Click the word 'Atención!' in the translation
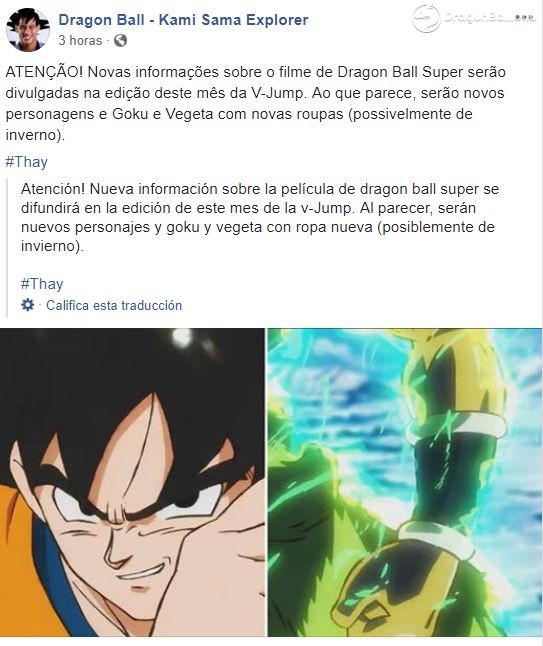This screenshot has height=646, width=543. click(x=53, y=189)
